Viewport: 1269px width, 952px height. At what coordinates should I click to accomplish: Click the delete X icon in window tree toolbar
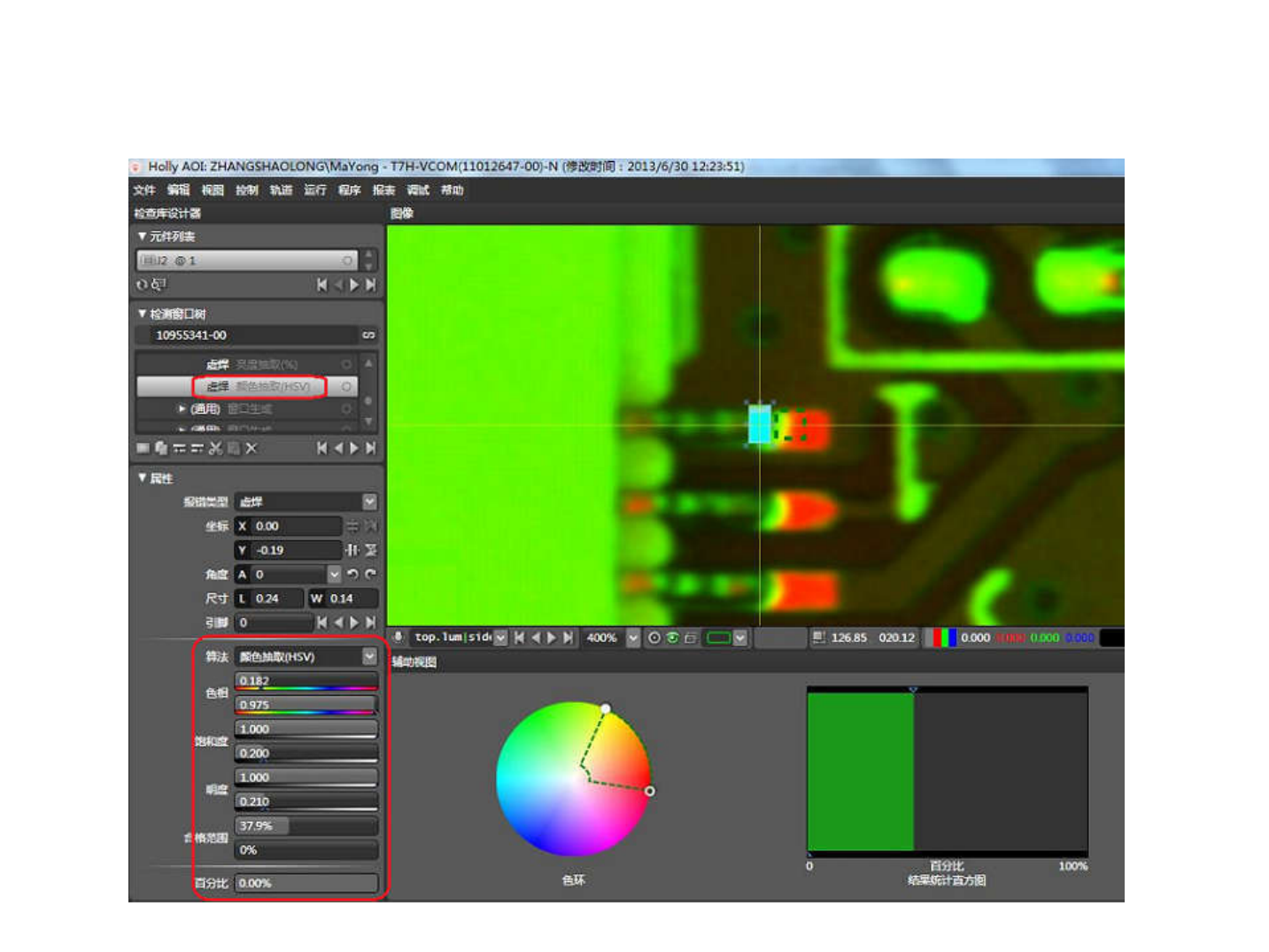coord(251,448)
